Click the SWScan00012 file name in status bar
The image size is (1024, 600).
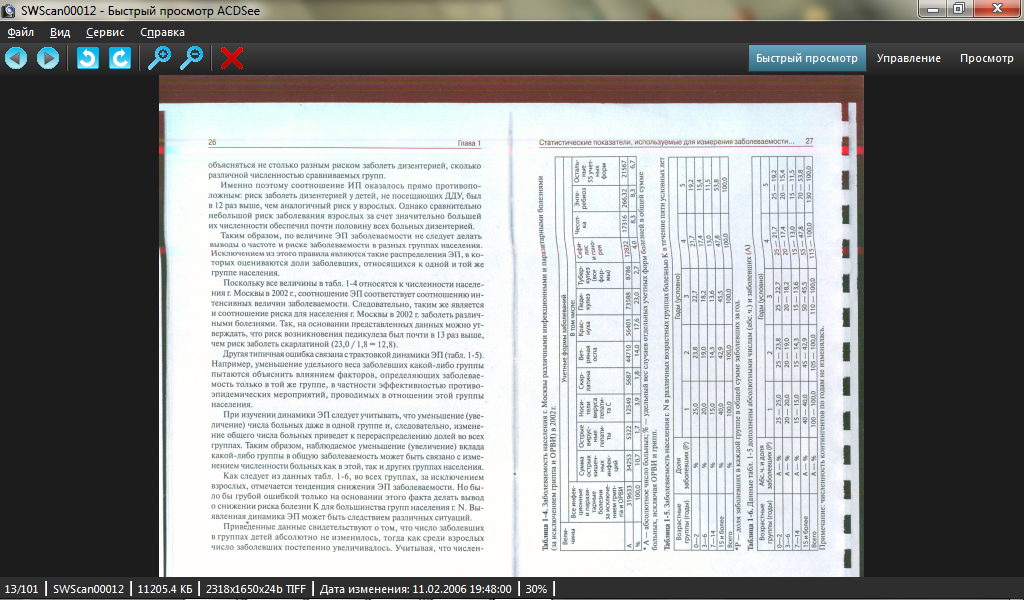tap(88, 589)
